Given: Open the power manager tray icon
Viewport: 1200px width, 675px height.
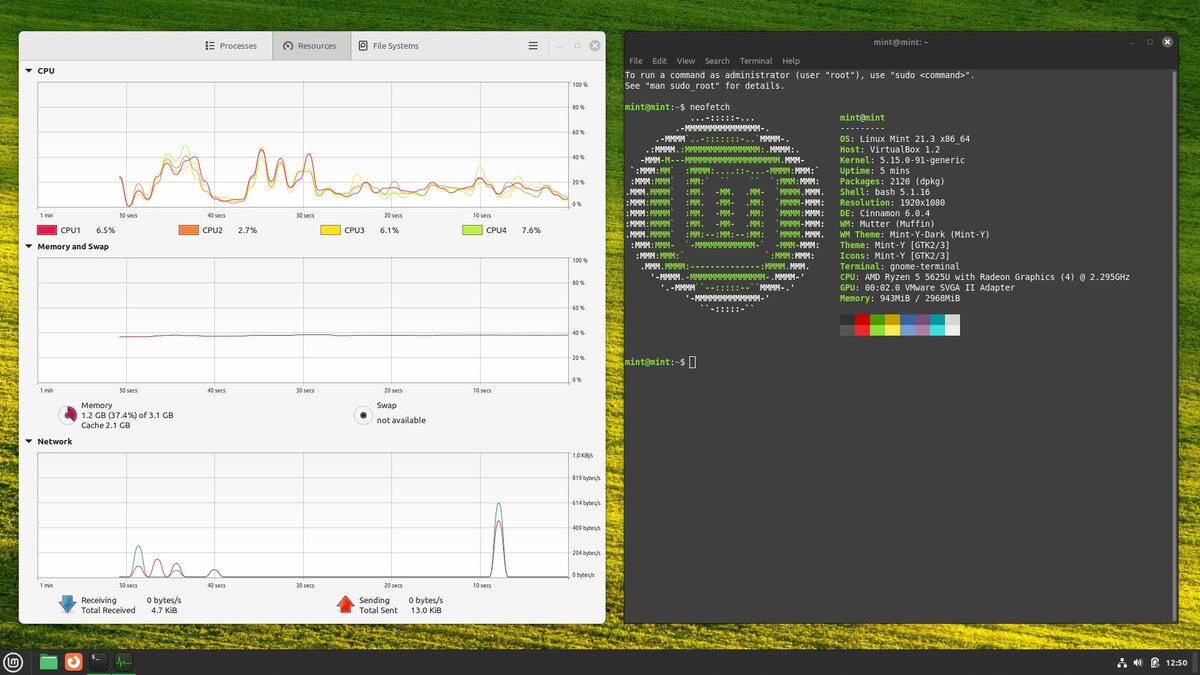Looking at the screenshot, I should point(1155,662).
